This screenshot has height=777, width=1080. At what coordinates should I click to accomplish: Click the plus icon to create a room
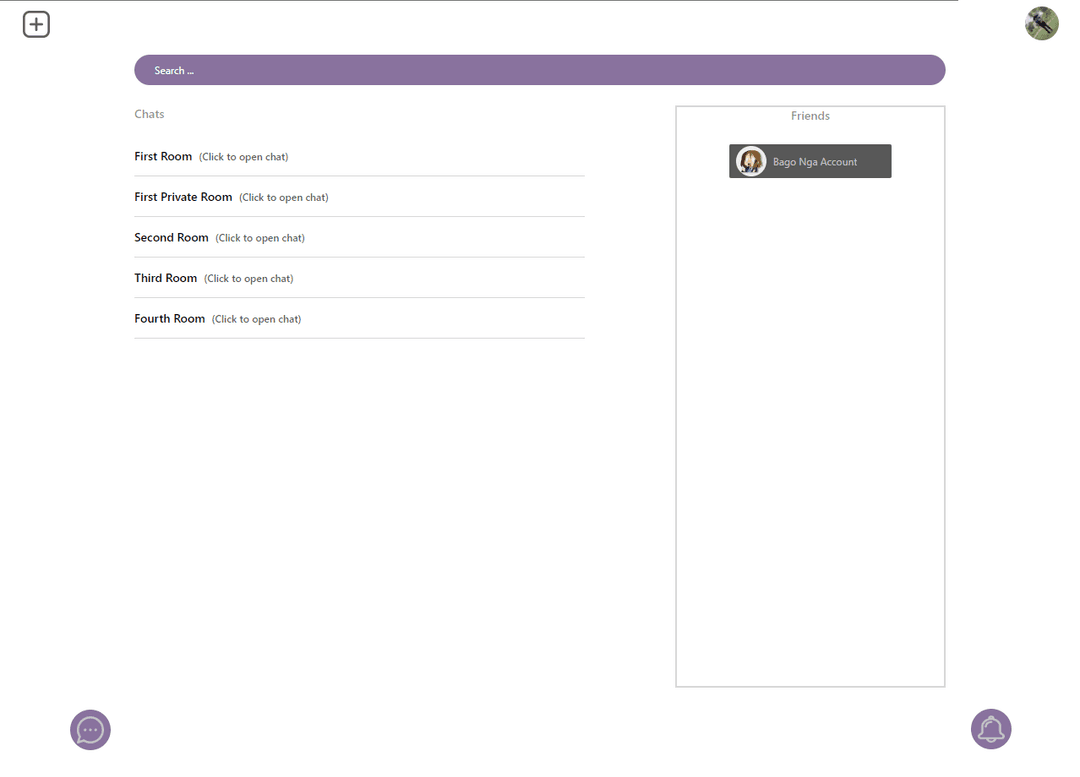point(36,24)
